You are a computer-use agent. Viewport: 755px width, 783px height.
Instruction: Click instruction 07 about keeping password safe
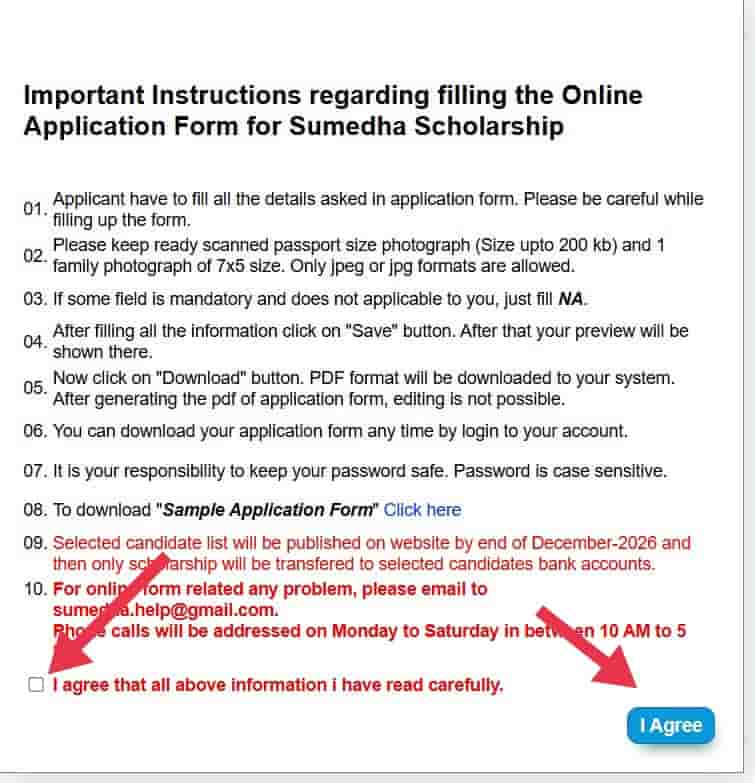click(x=360, y=471)
